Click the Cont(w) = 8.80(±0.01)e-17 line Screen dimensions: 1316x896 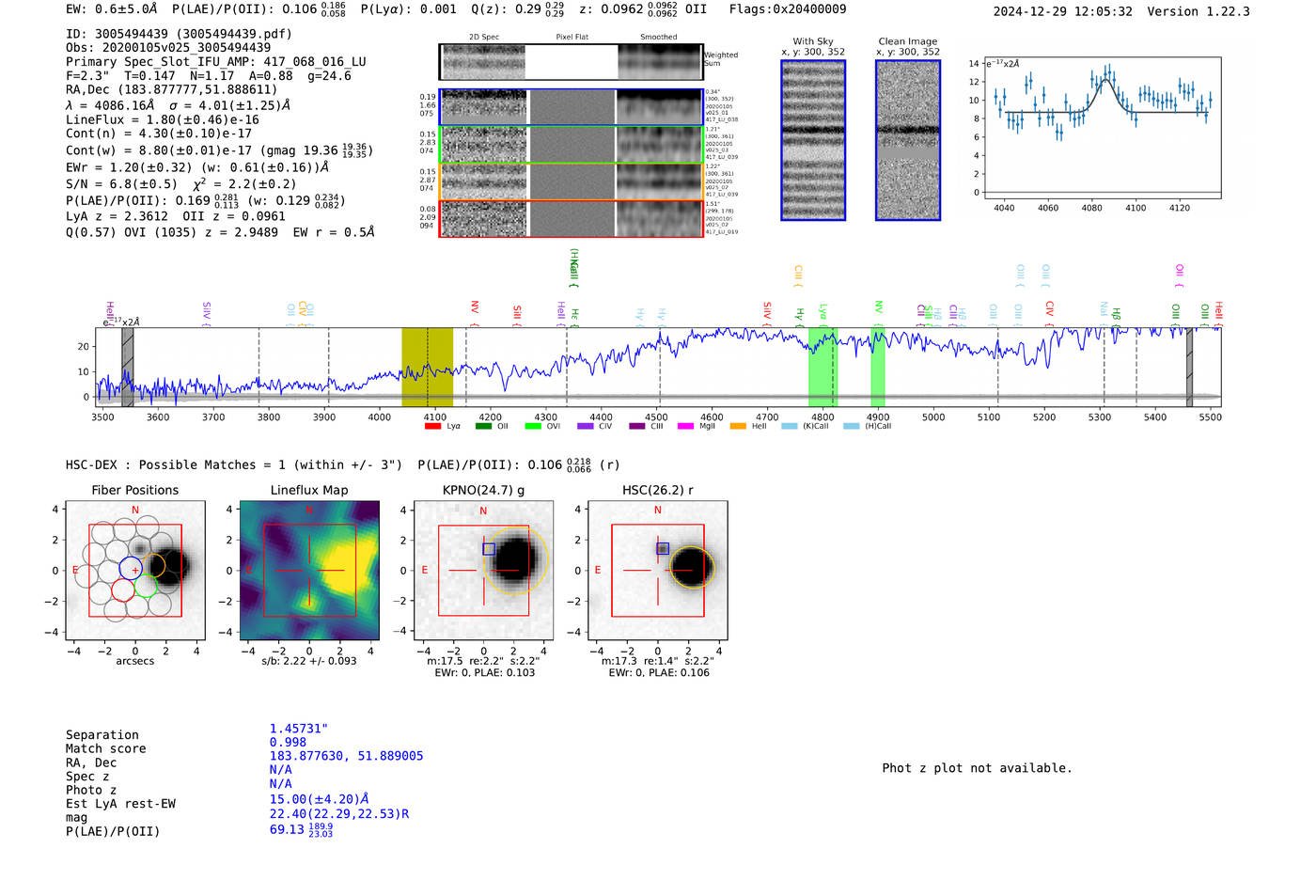tap(219, 150)
